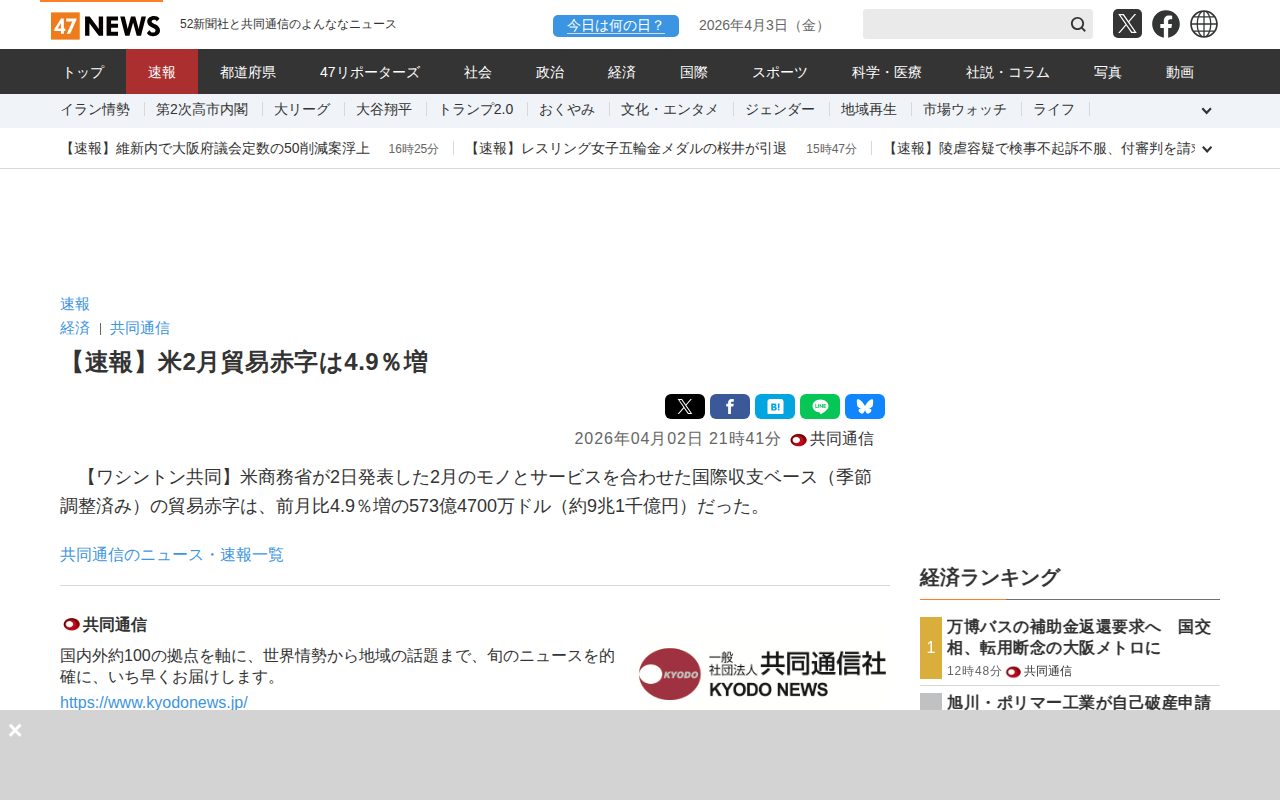Viewport: 1280px width, 800px height.
Task: Click the globe language icon
Action: 1204,24
